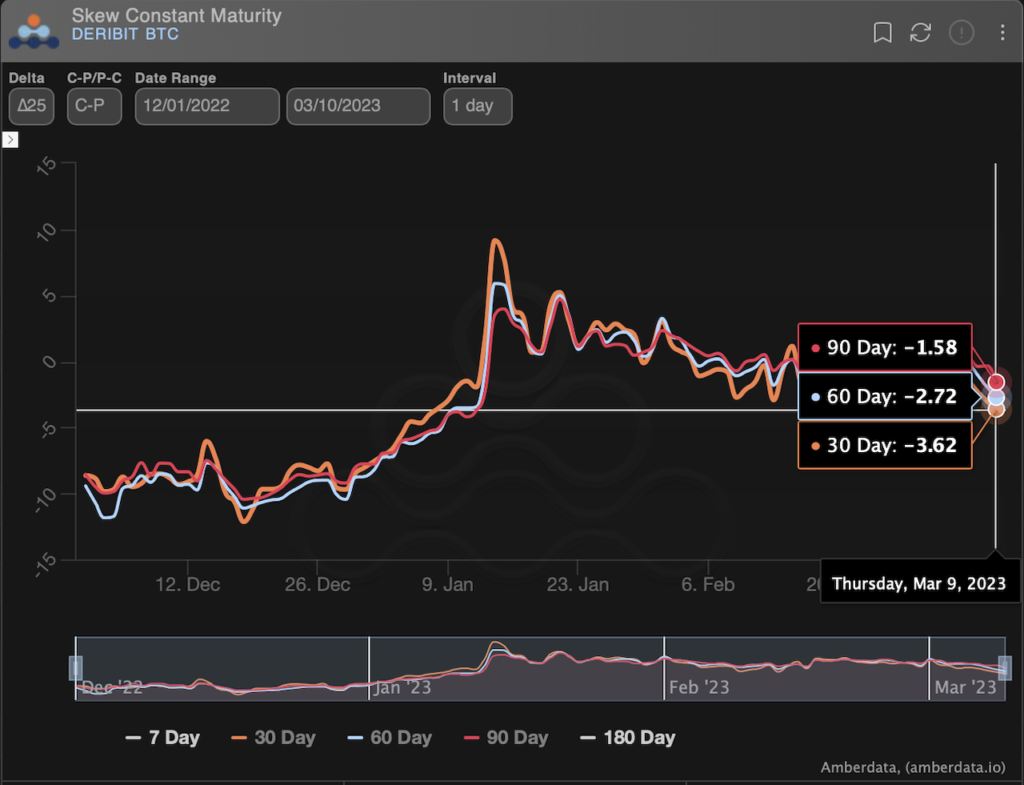Click the end date 03/10/2023 field
Screen dimensions: 1024x785
tap(358, 106)
